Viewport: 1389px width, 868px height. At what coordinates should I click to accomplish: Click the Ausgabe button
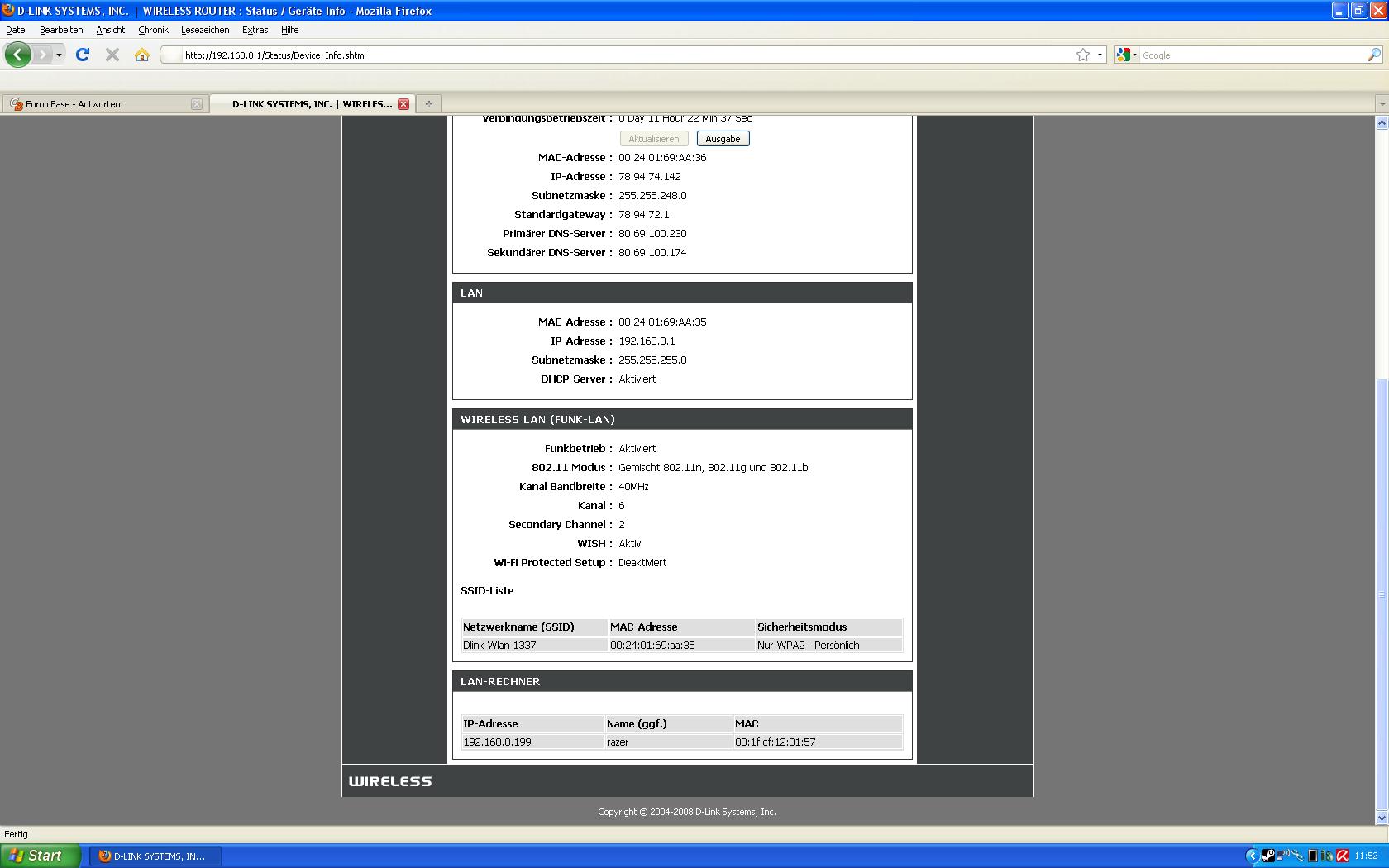coord(723,139)
